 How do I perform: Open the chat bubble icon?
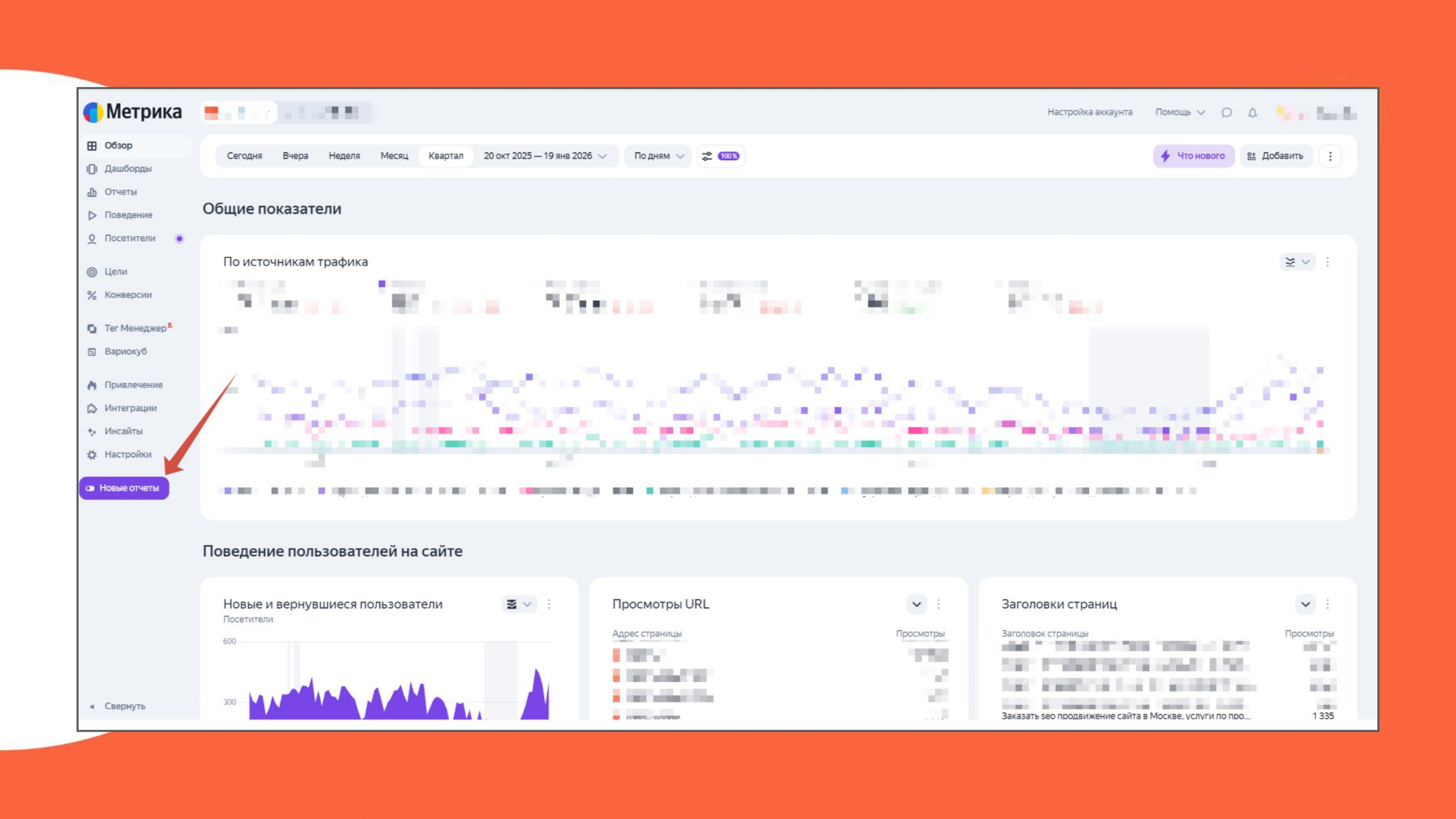[x=1226, y=113]
